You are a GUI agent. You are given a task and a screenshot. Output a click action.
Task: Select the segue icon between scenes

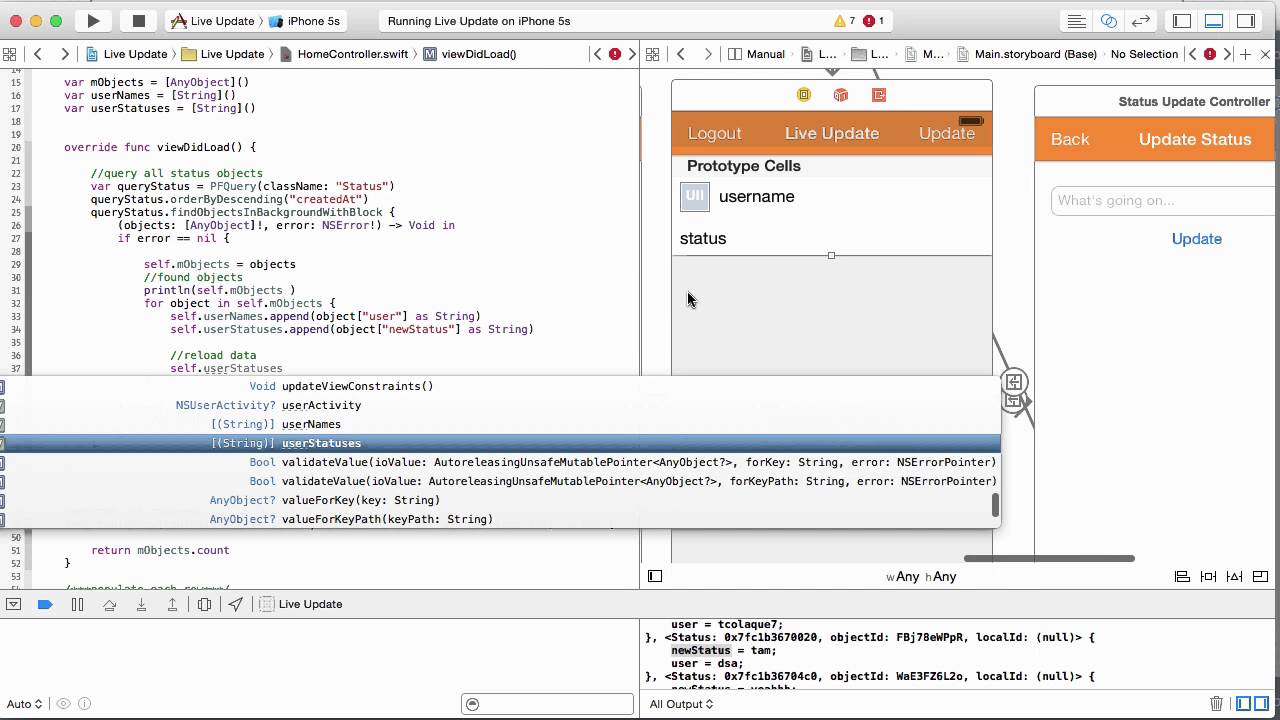[x=1014, y=382]
